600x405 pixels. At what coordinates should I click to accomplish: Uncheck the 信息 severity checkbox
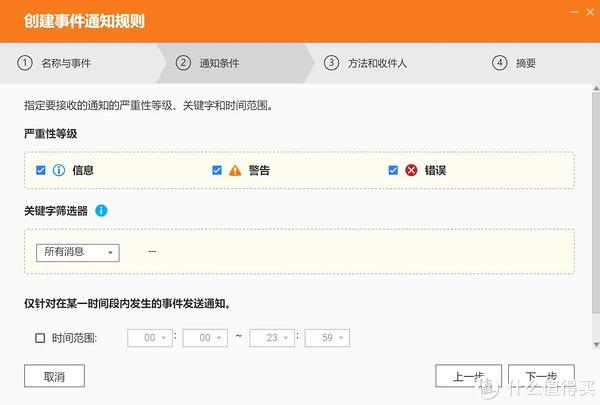tap(41, 170)
